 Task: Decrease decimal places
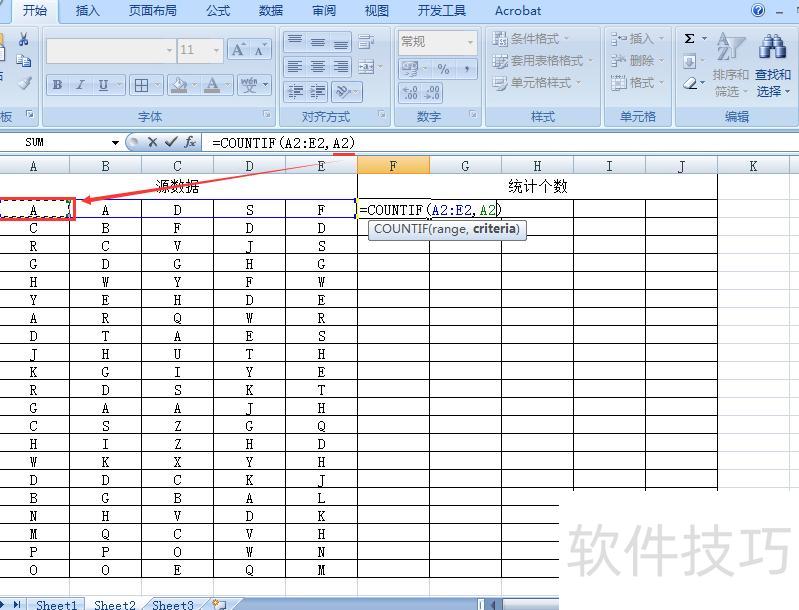432,93
